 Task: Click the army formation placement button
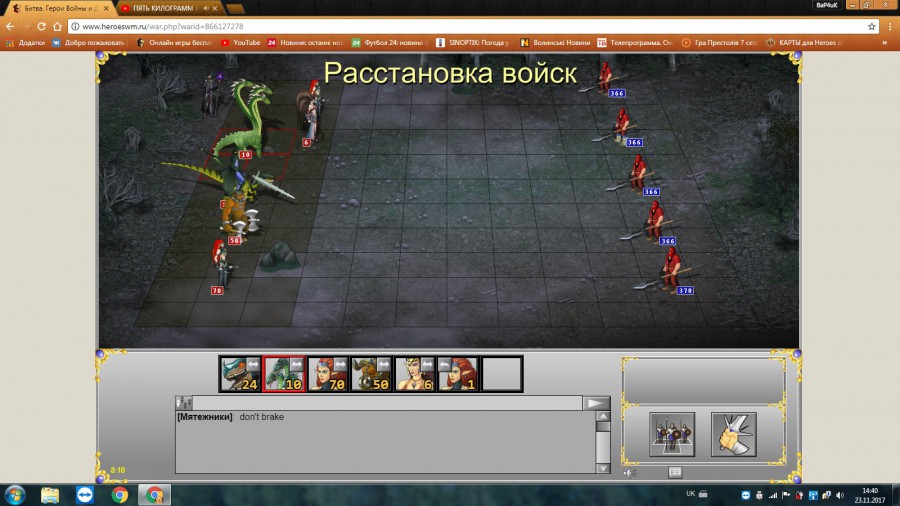click(x=672, y=434)
